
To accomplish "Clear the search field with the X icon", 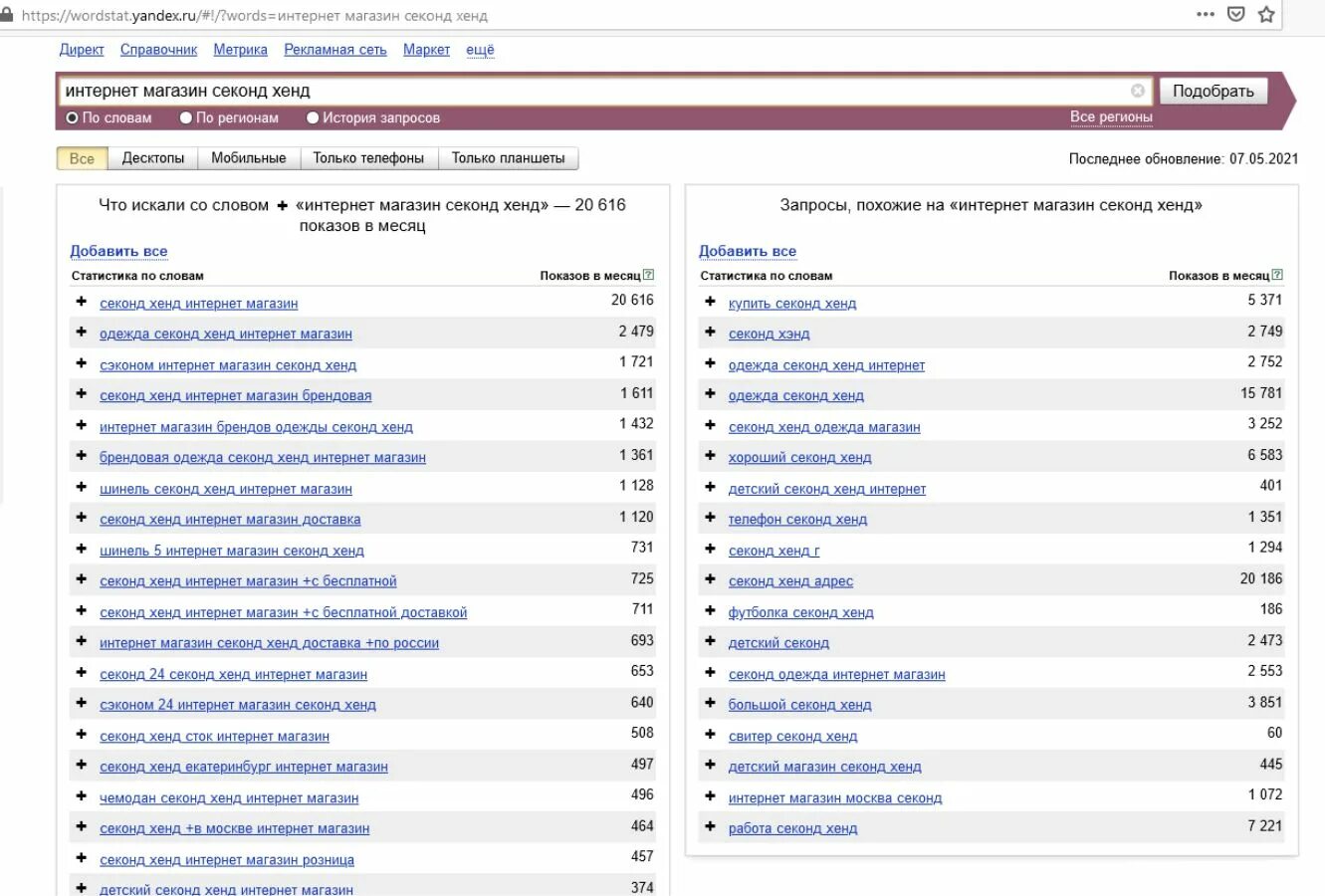I will pos(1138,91).
